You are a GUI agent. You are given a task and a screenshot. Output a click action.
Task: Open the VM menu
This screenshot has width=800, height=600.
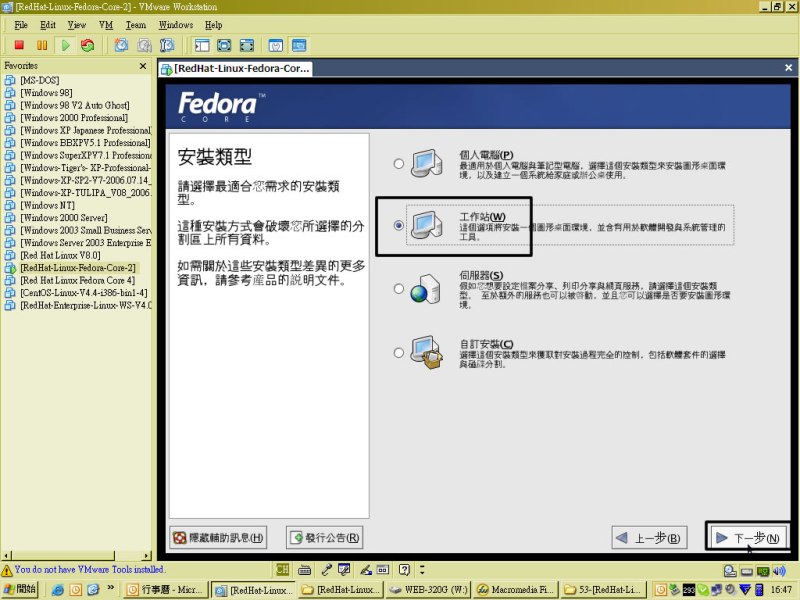pyautogui.click(x=106, y=24)
